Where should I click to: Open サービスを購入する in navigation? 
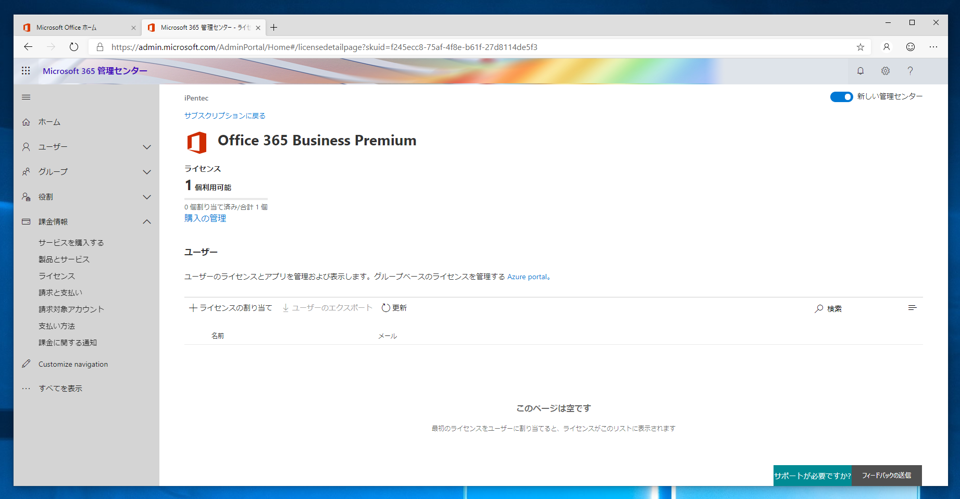[x=71, y=242]
